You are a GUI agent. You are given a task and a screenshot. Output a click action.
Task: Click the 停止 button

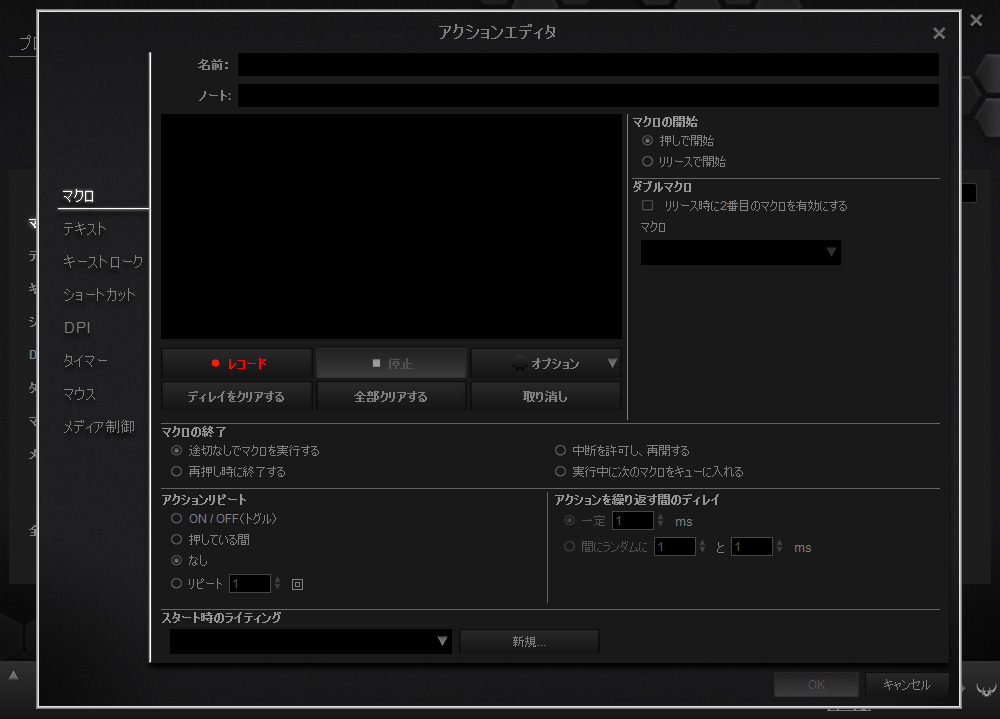click(x=392, y=363)
